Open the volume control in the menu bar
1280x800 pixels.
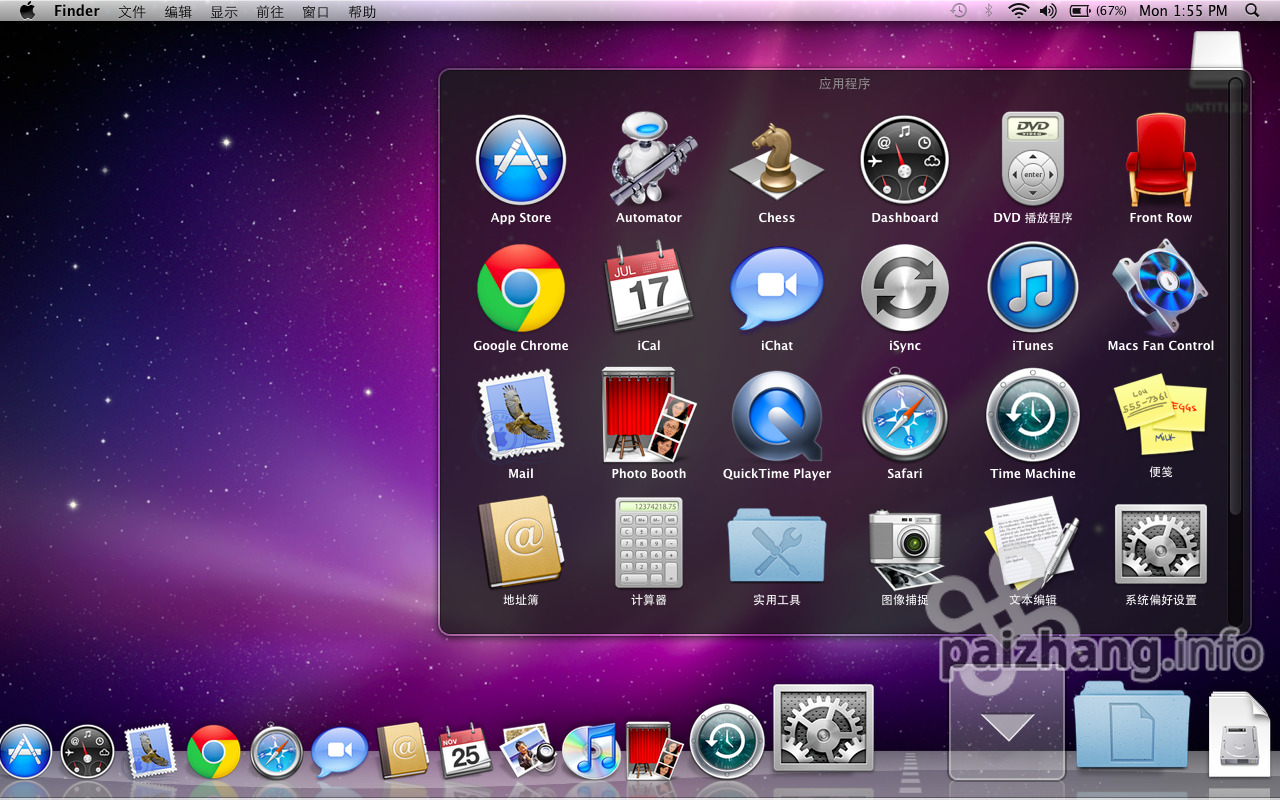tap(1048, 11)
